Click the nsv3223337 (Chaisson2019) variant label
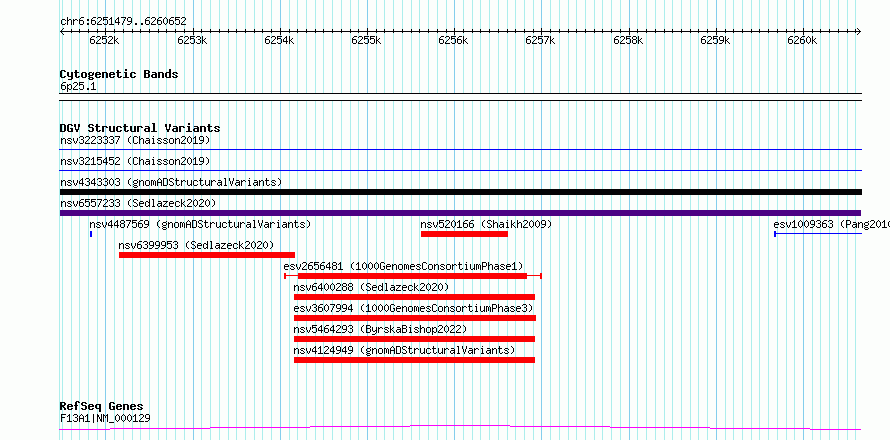The image size is (890, 440). tap(135, 140)
